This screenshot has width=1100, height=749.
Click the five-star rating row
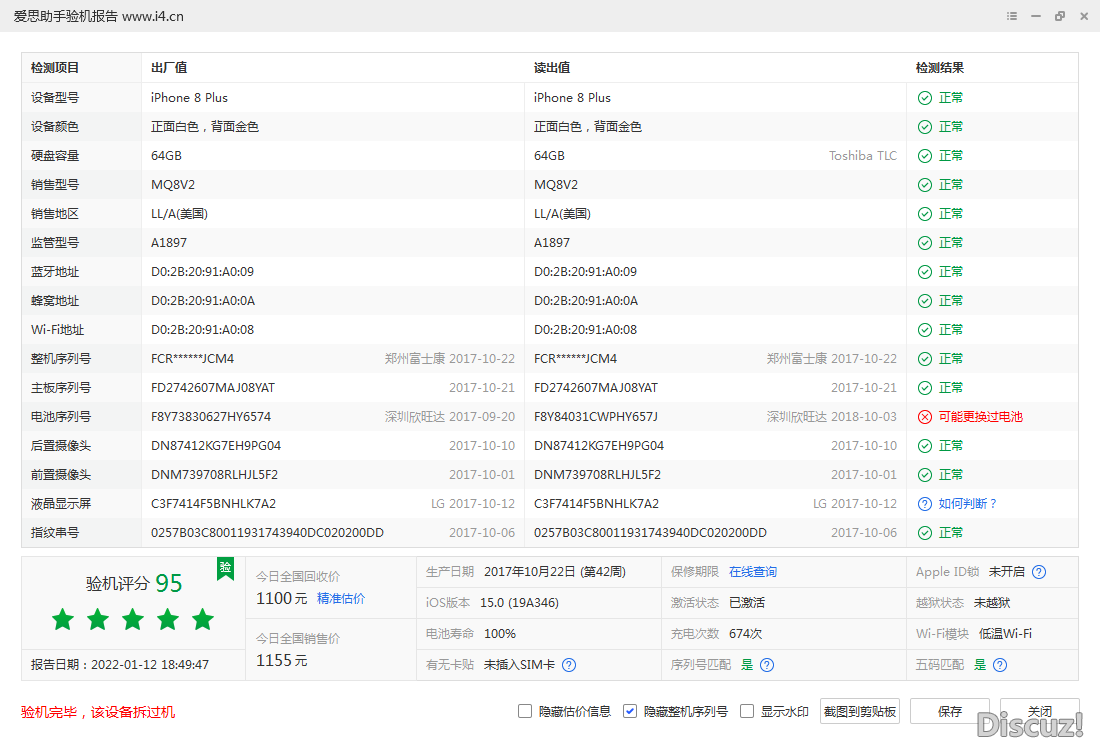coord(133,620)
